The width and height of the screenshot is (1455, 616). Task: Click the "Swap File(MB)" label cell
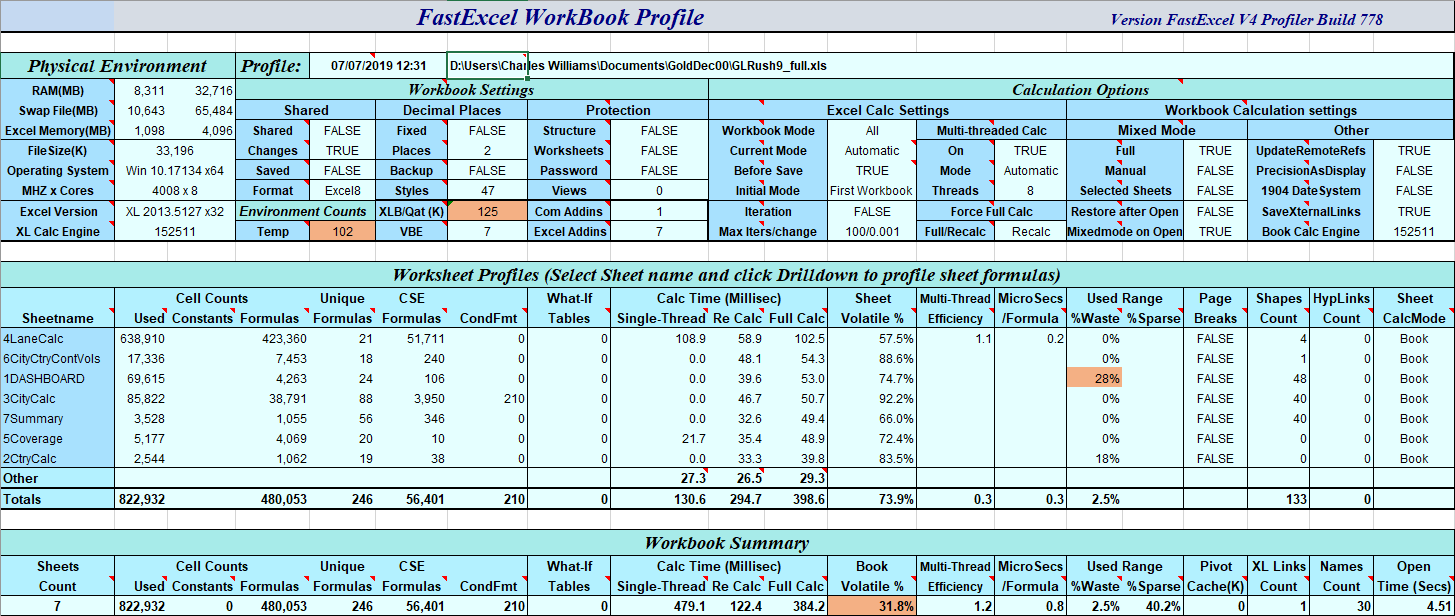tap(57, 110)
